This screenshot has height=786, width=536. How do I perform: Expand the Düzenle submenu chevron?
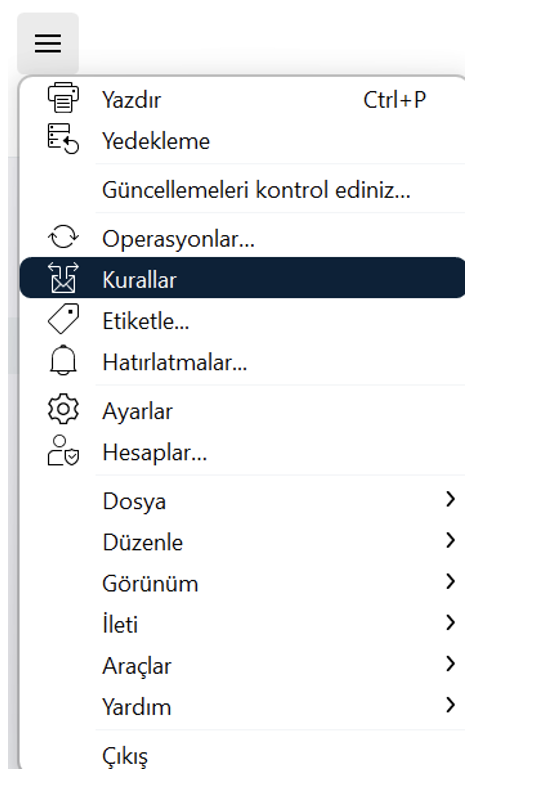450,540
